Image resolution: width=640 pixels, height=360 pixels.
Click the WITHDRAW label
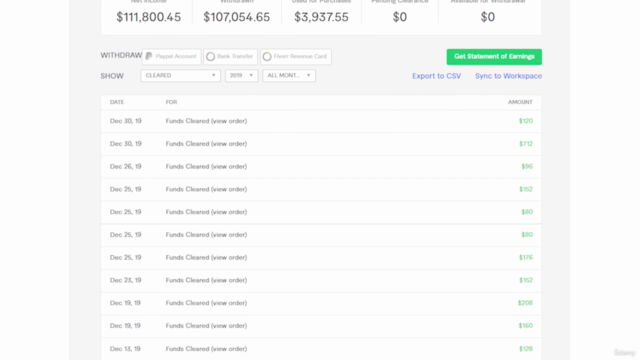[x=121, y=56]
